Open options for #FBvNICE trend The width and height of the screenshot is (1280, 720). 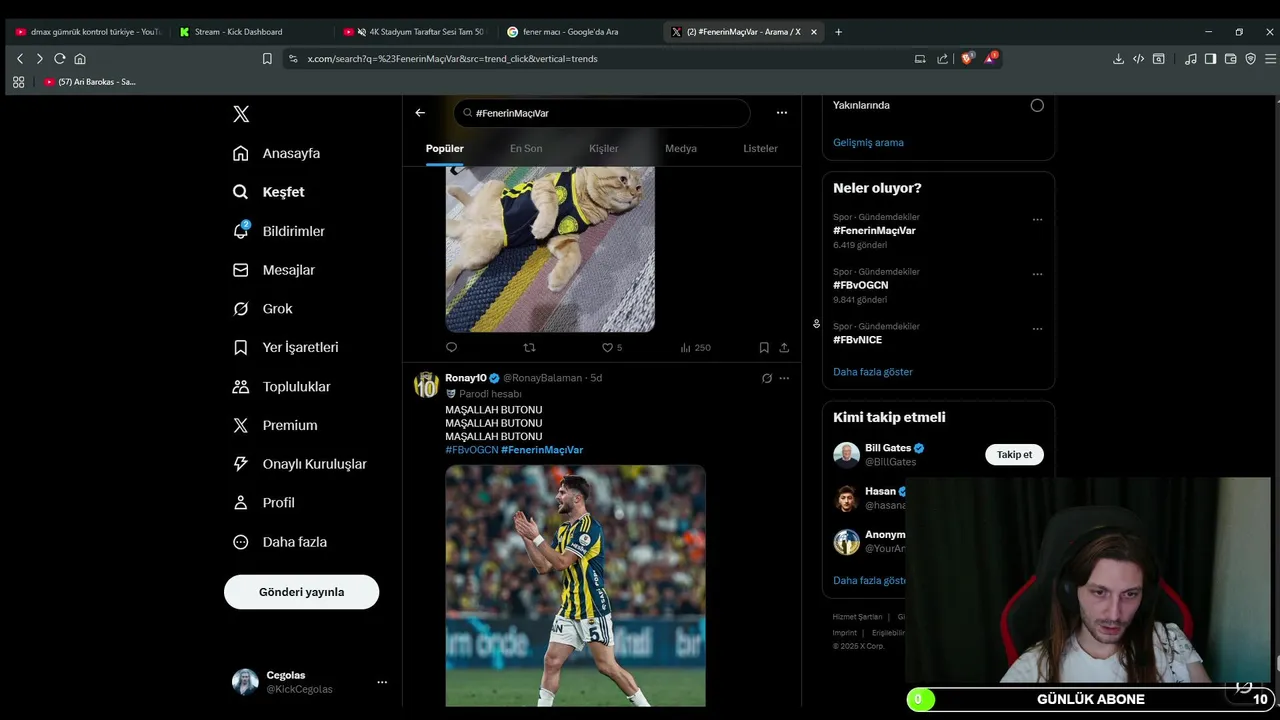point(1037,328)
